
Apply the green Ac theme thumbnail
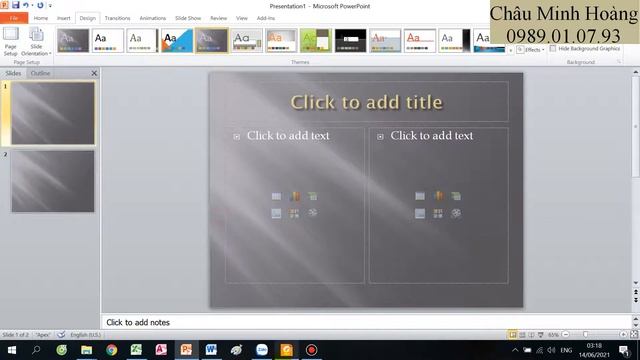316,40
